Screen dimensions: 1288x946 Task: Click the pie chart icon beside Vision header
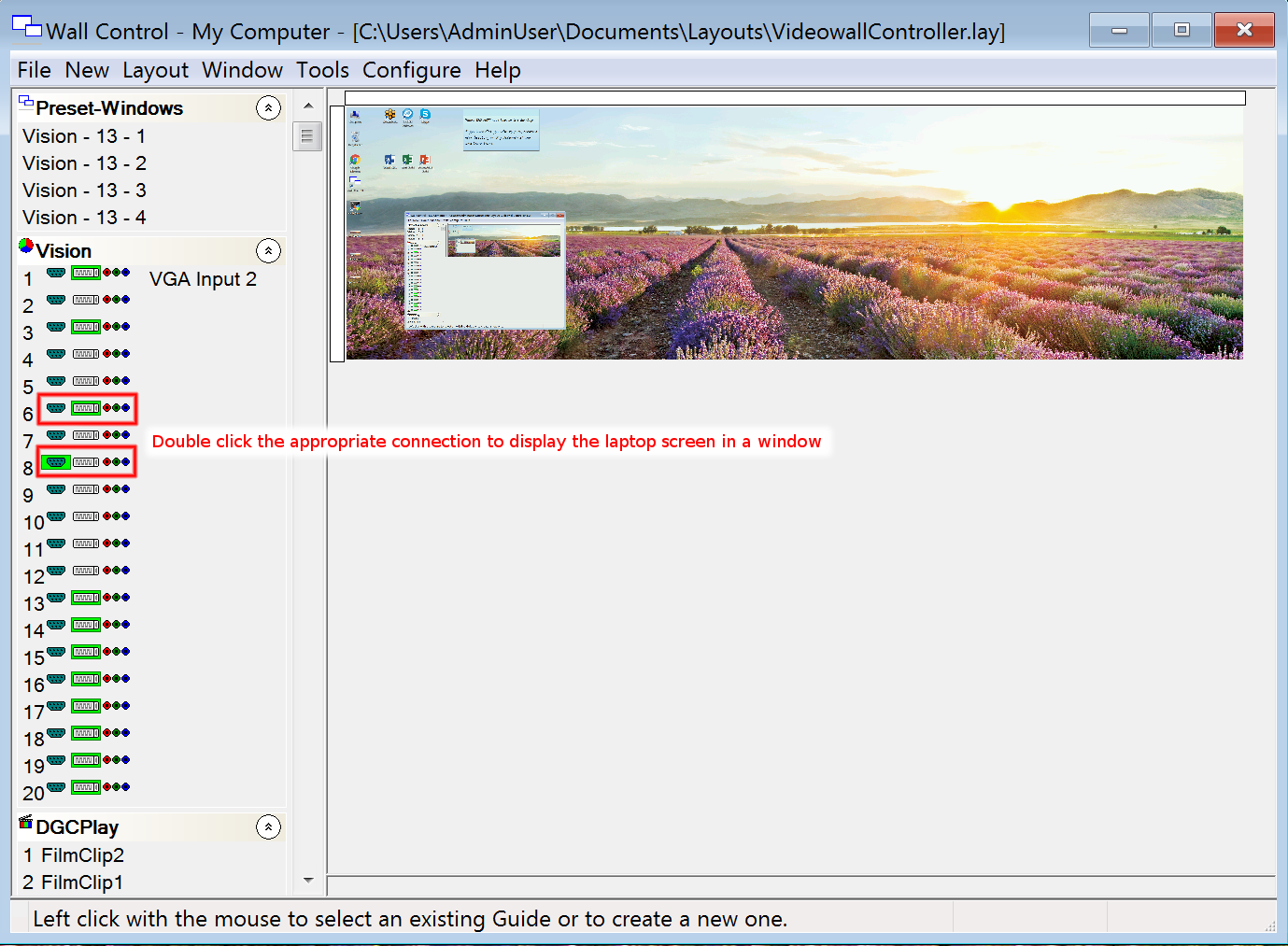27,249
